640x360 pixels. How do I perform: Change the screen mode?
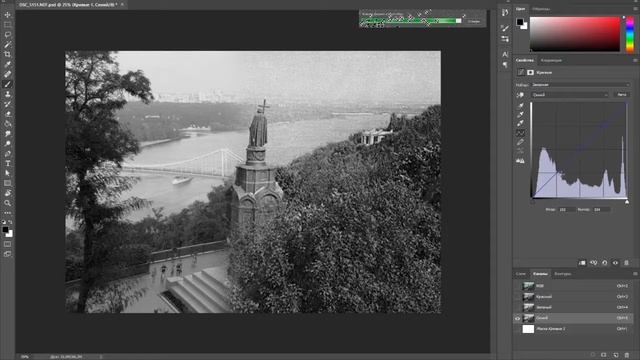[x=7, y=254]
